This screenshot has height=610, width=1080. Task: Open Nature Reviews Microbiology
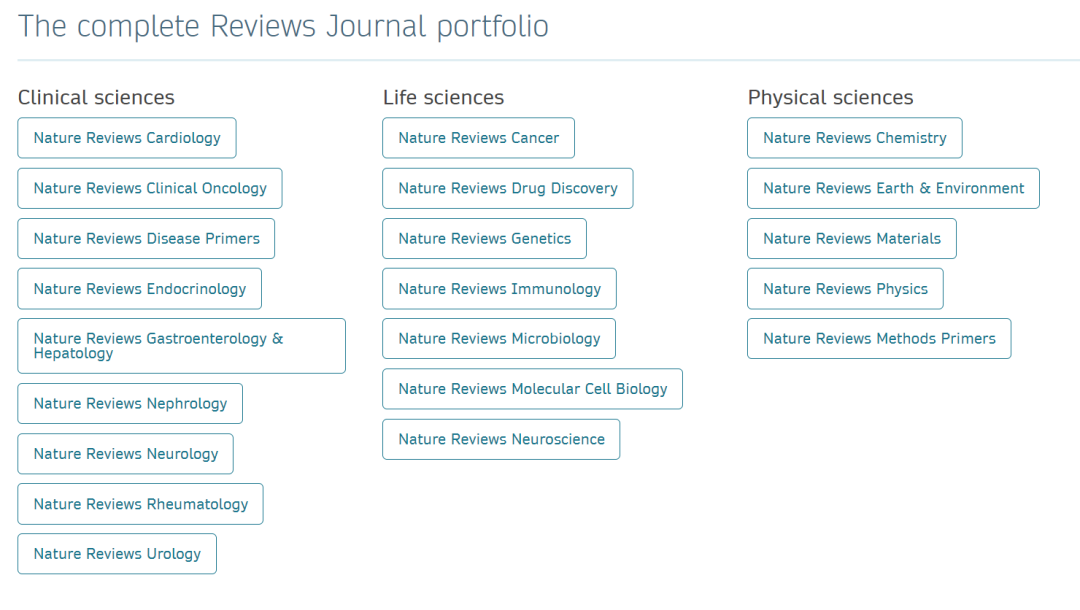point(499,339)
